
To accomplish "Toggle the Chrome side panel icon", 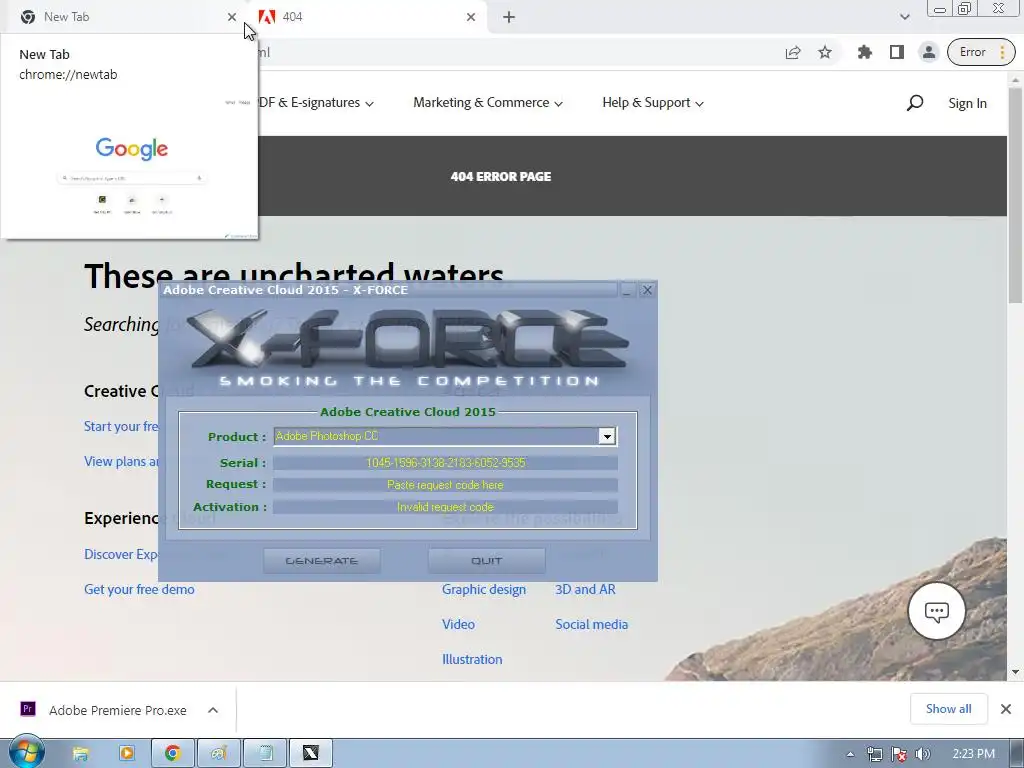I will point(897,52).
